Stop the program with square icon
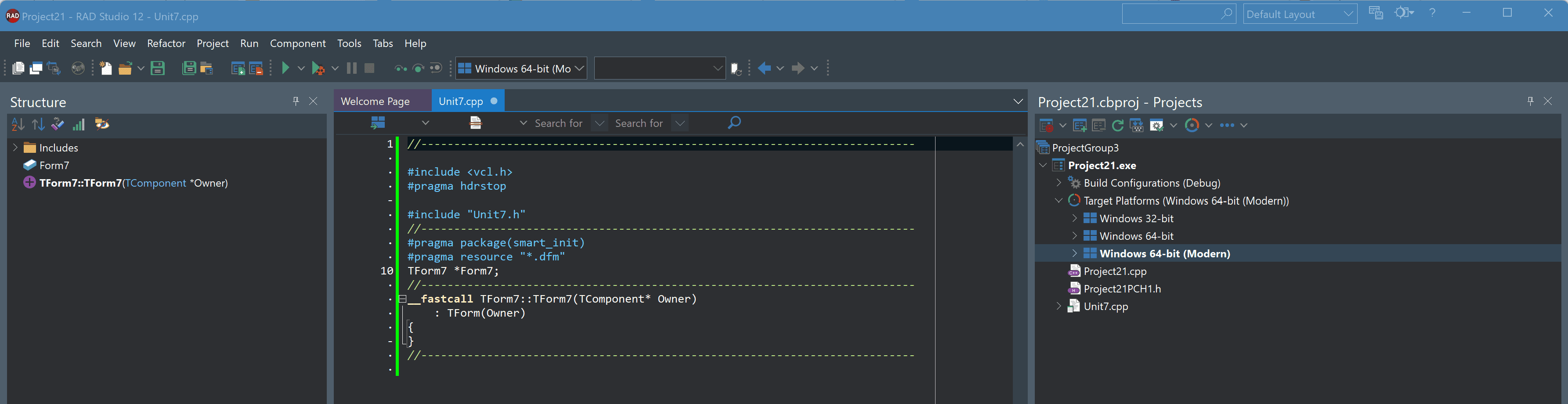This screenshot has height=404, width=1568. [x=369, y=68]
